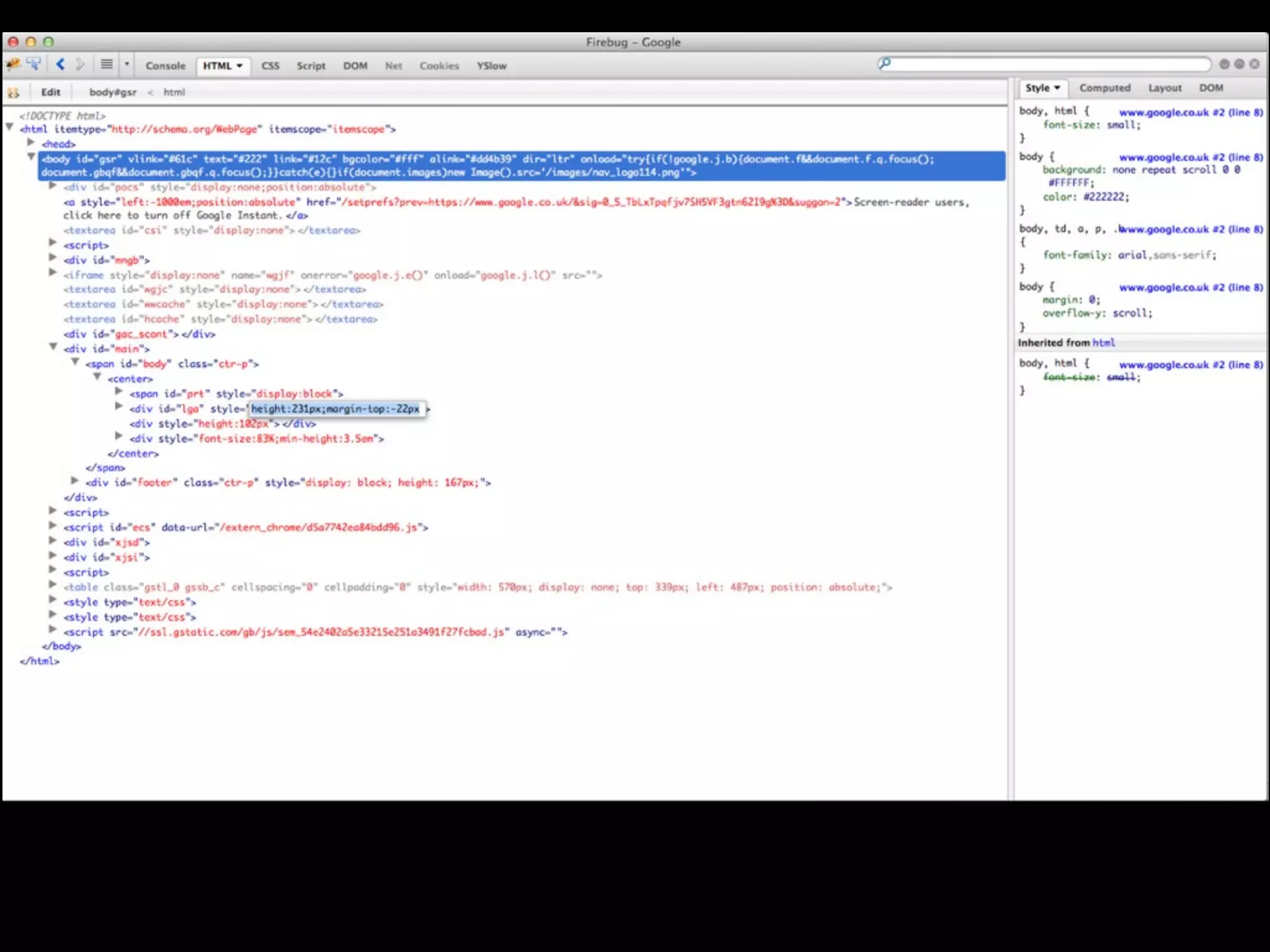Click the Edit button

51,92
